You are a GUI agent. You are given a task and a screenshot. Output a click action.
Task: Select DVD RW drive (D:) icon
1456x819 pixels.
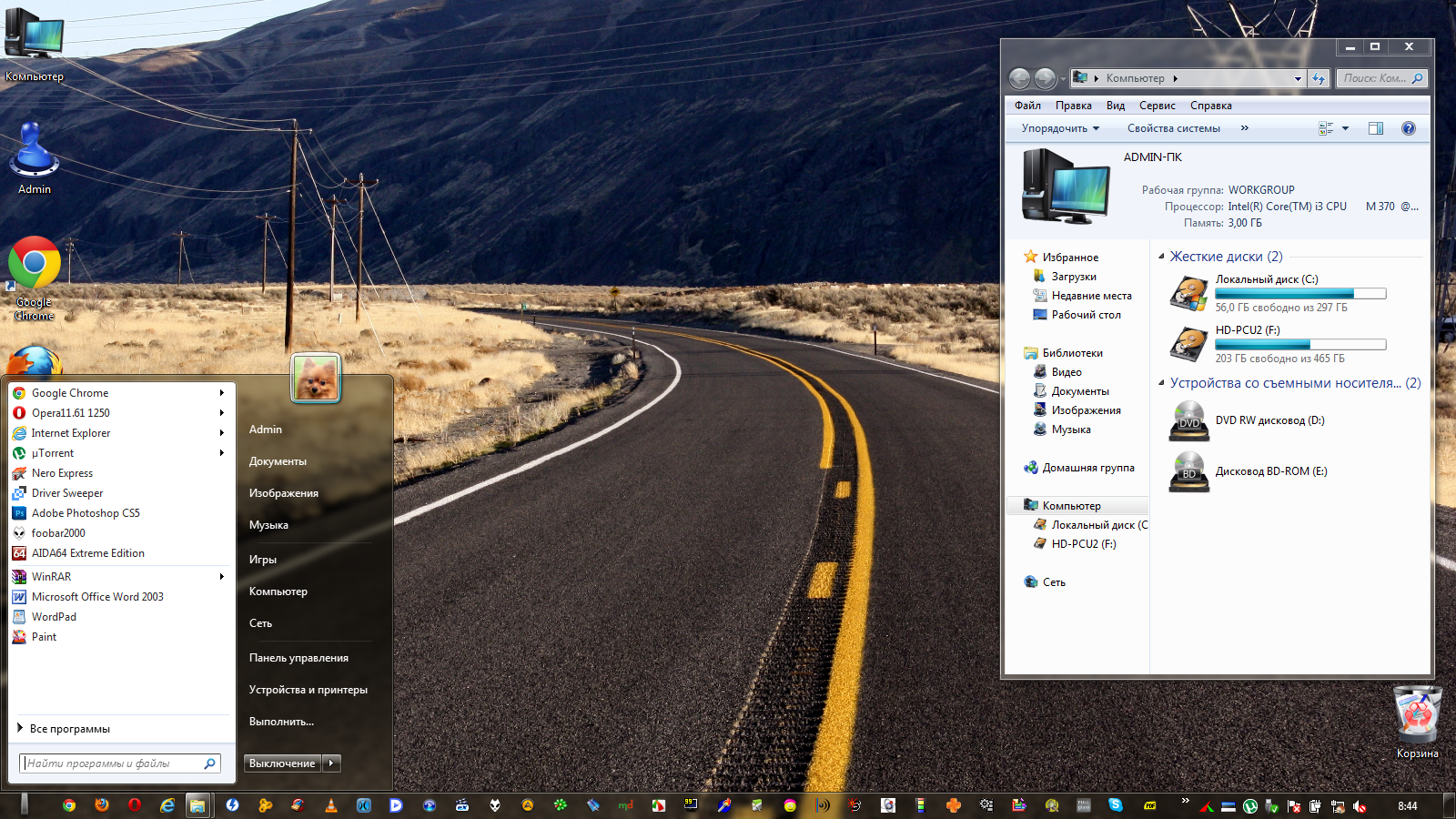click(1188, 421)
